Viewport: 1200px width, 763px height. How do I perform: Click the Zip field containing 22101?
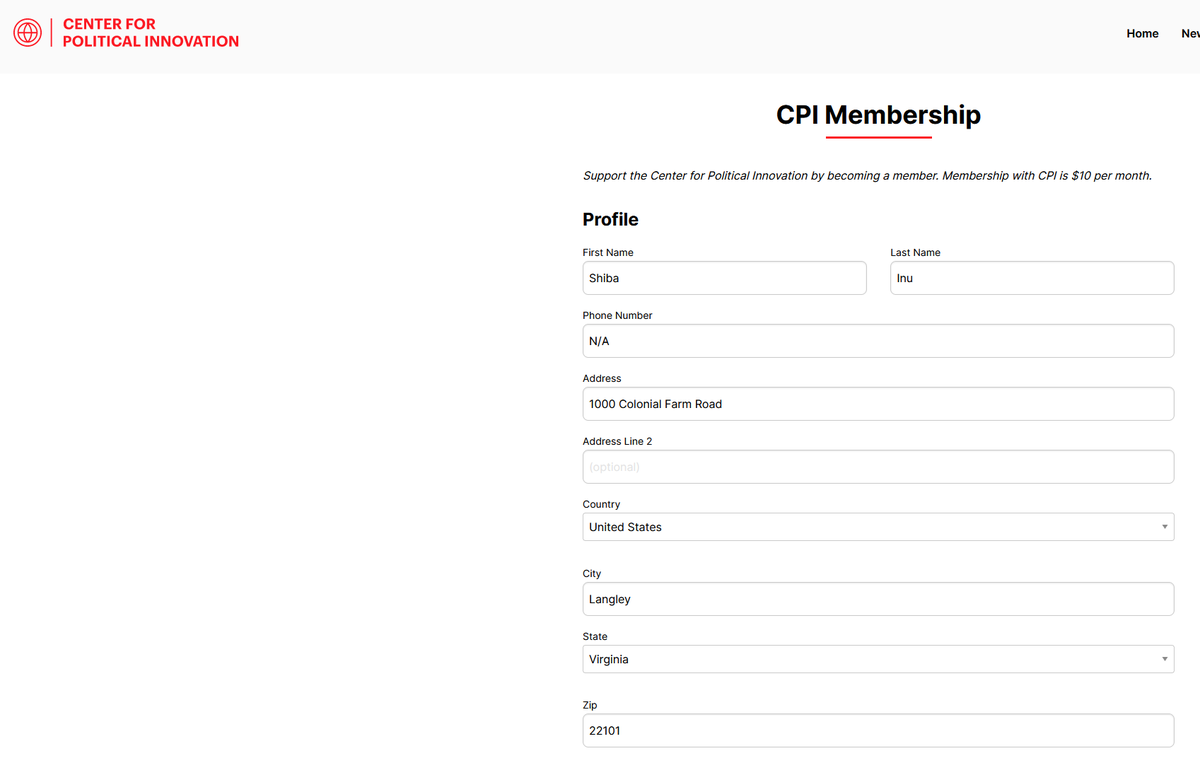coord(878,730)
